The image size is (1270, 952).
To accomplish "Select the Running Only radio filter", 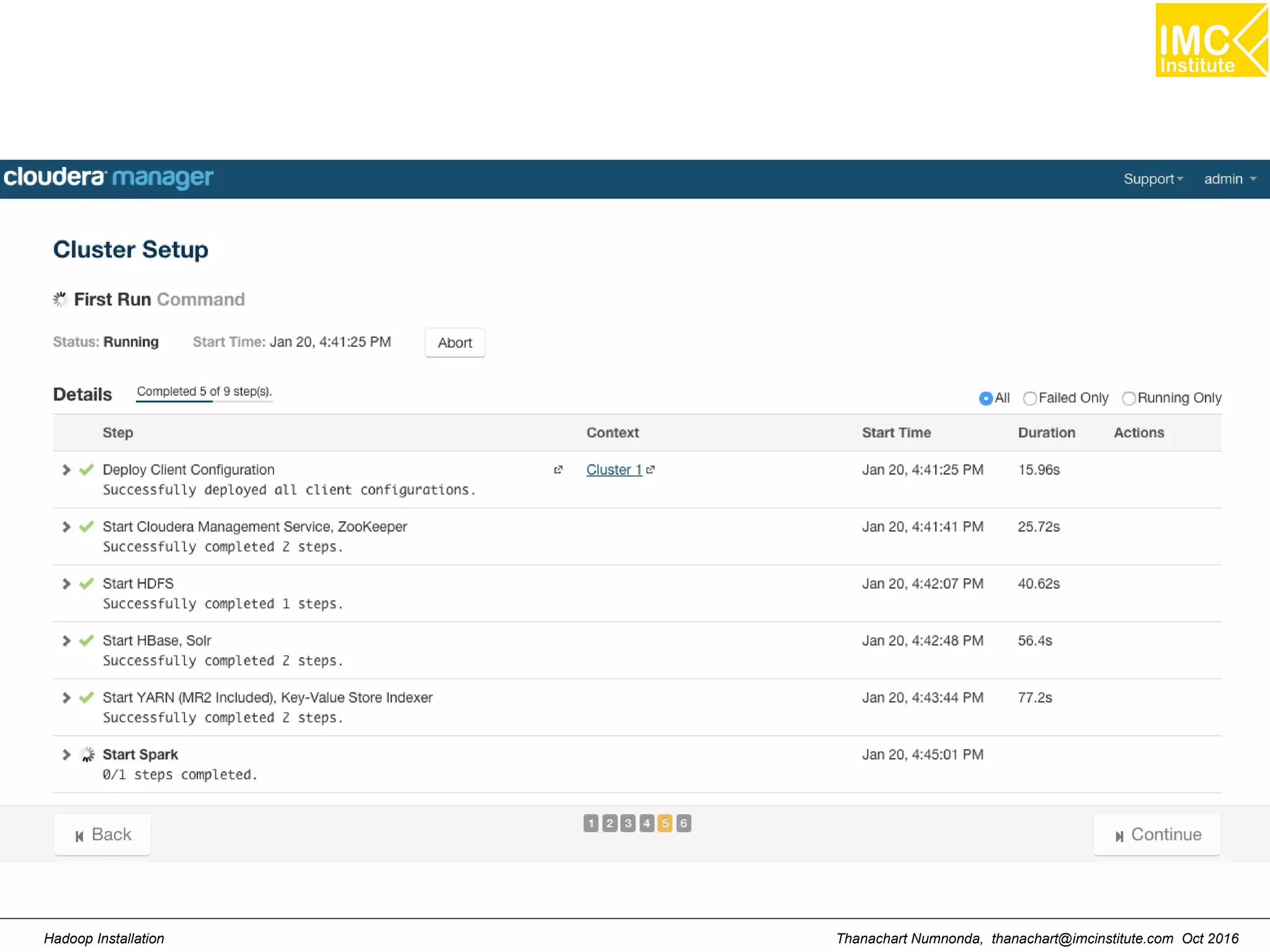I will pos(1129,399).
